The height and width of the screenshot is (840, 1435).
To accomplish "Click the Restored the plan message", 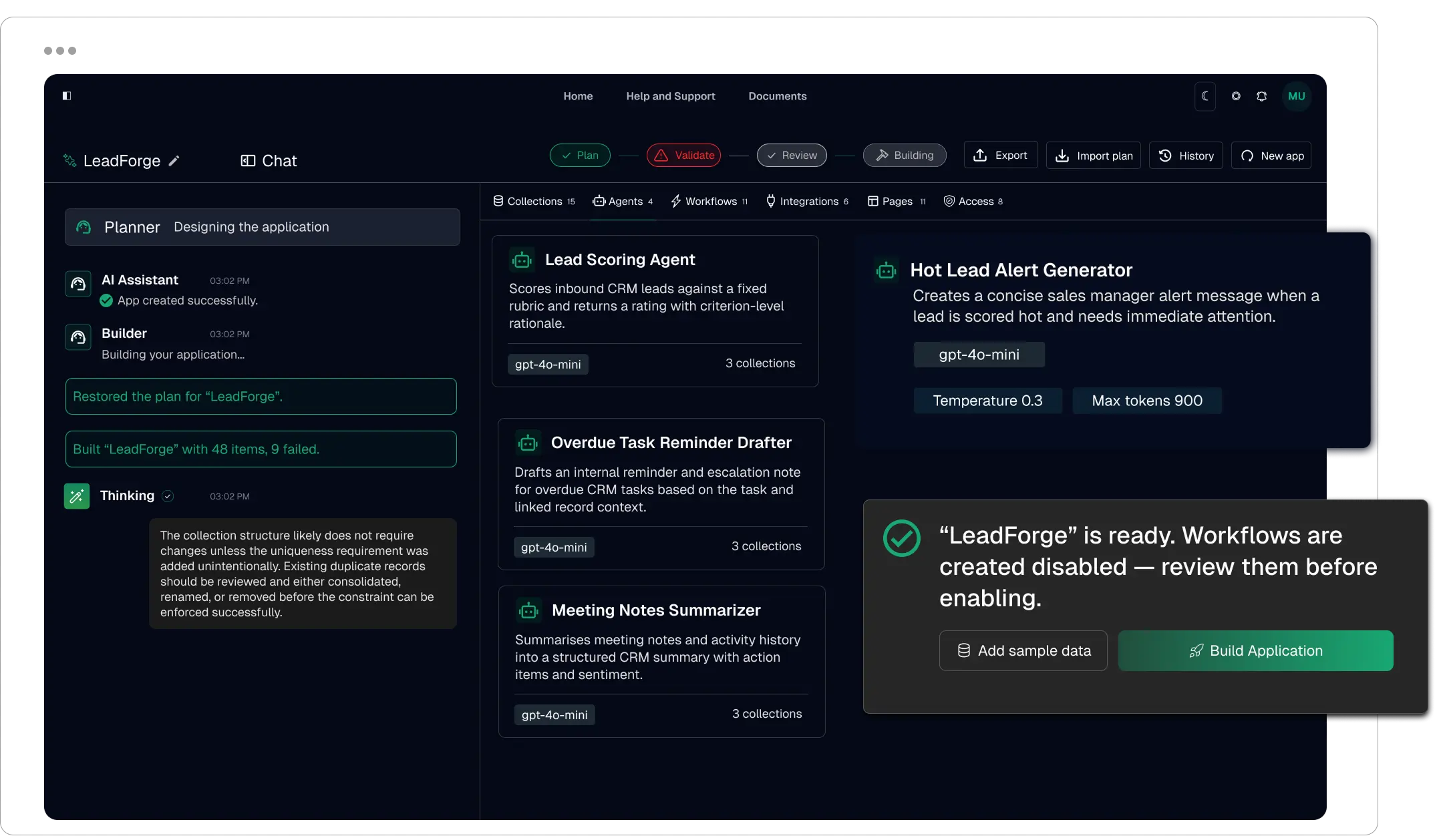I will tap(261, 397).
